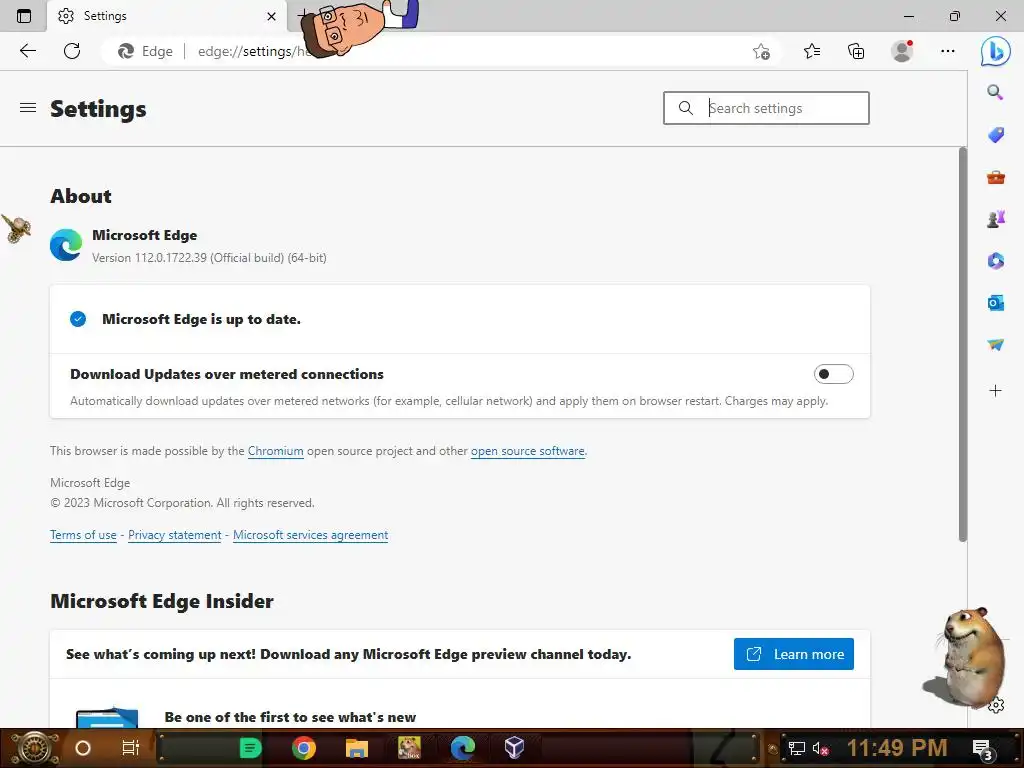Screen dimensions: 1024x768
Task: Refresh the settings page
Action: [x=72, y=51]
